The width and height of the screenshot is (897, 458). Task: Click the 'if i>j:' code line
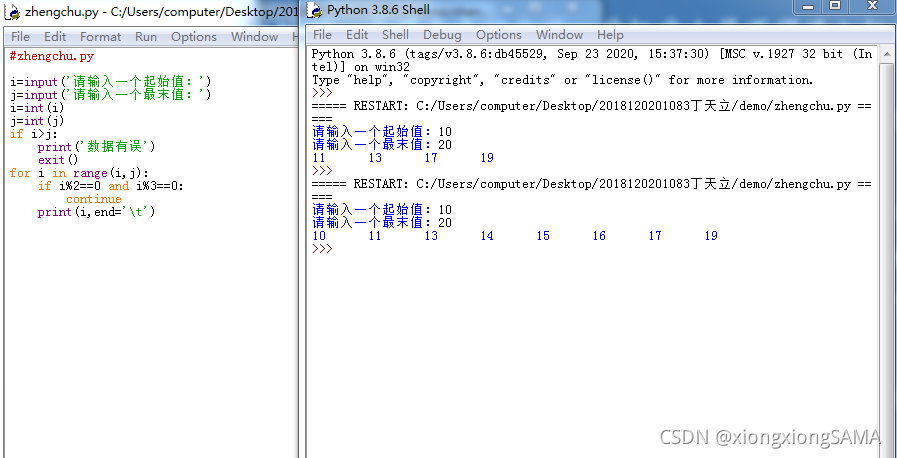34,134
